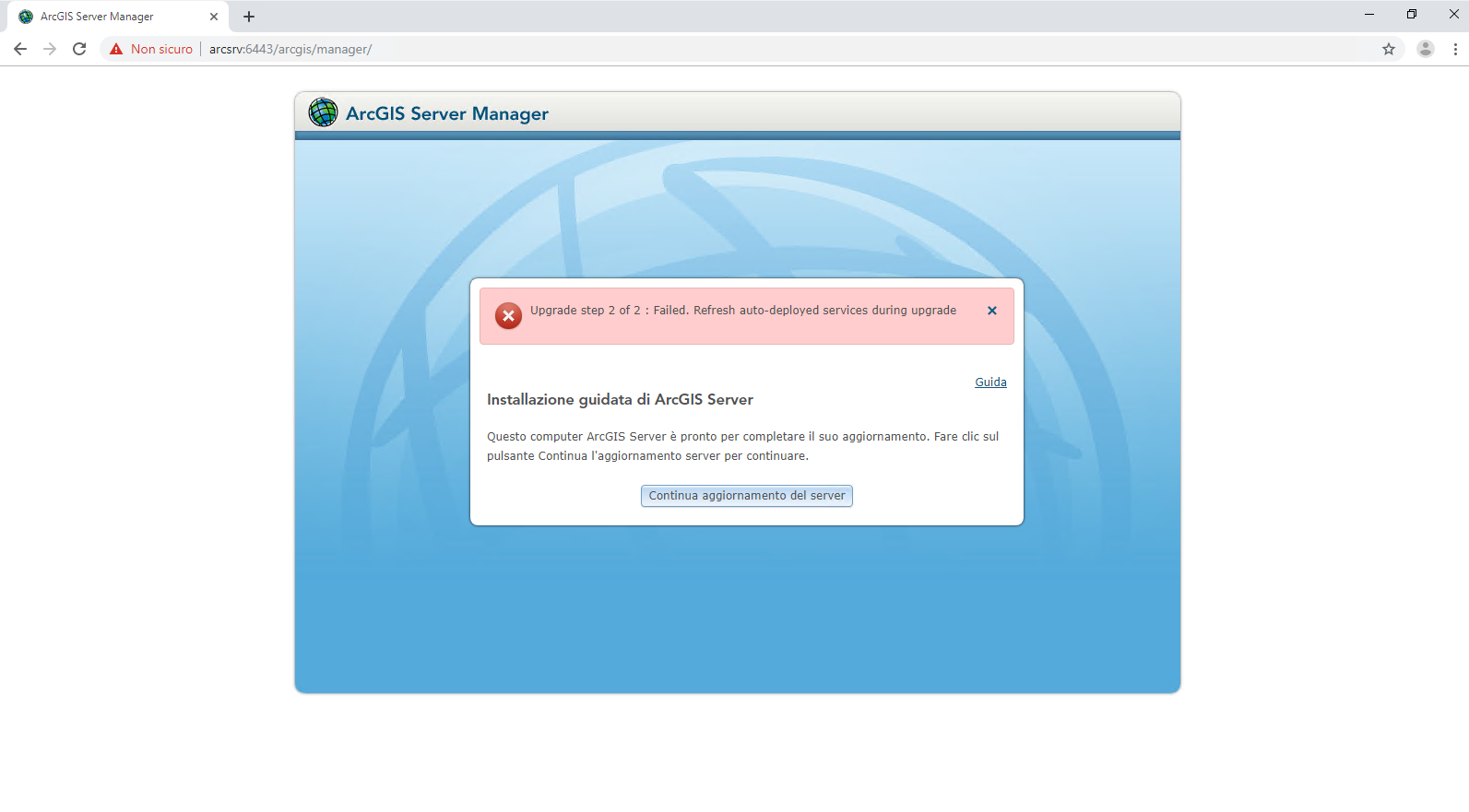Viewport: 1469px width, 812px height.
Task: Go back to the previous page
Action: (20, 49)
